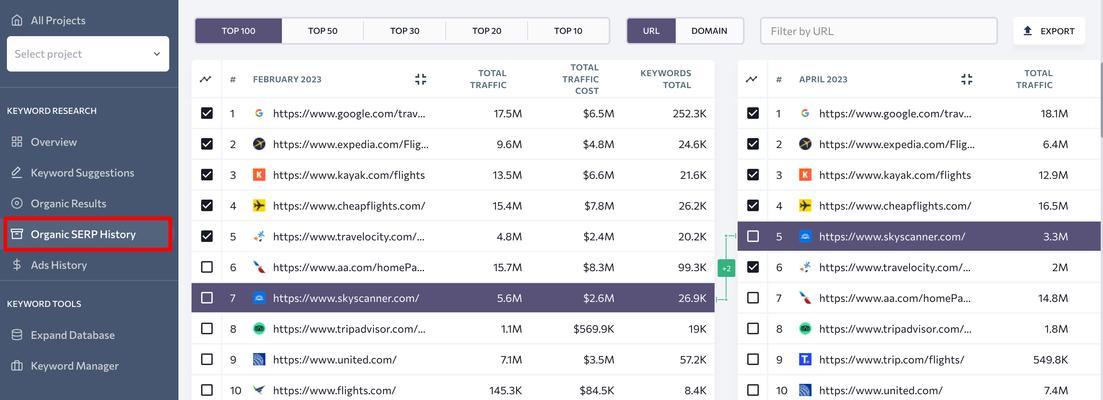The image size is (1103, 400).
Task: Click the Flights.com favicon in February row 10
Action: 259,390
